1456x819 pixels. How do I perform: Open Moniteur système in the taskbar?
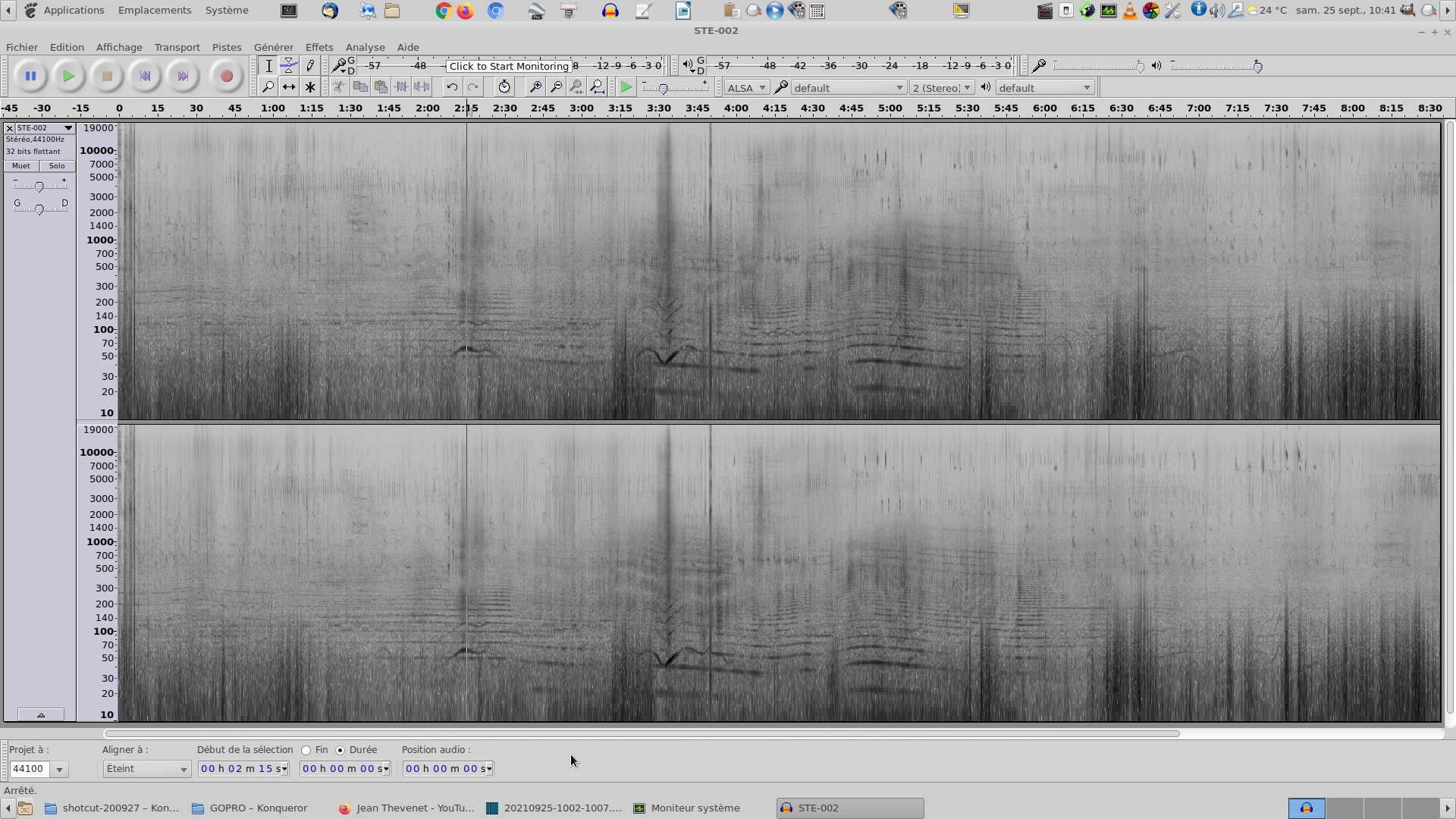[695, 808]
